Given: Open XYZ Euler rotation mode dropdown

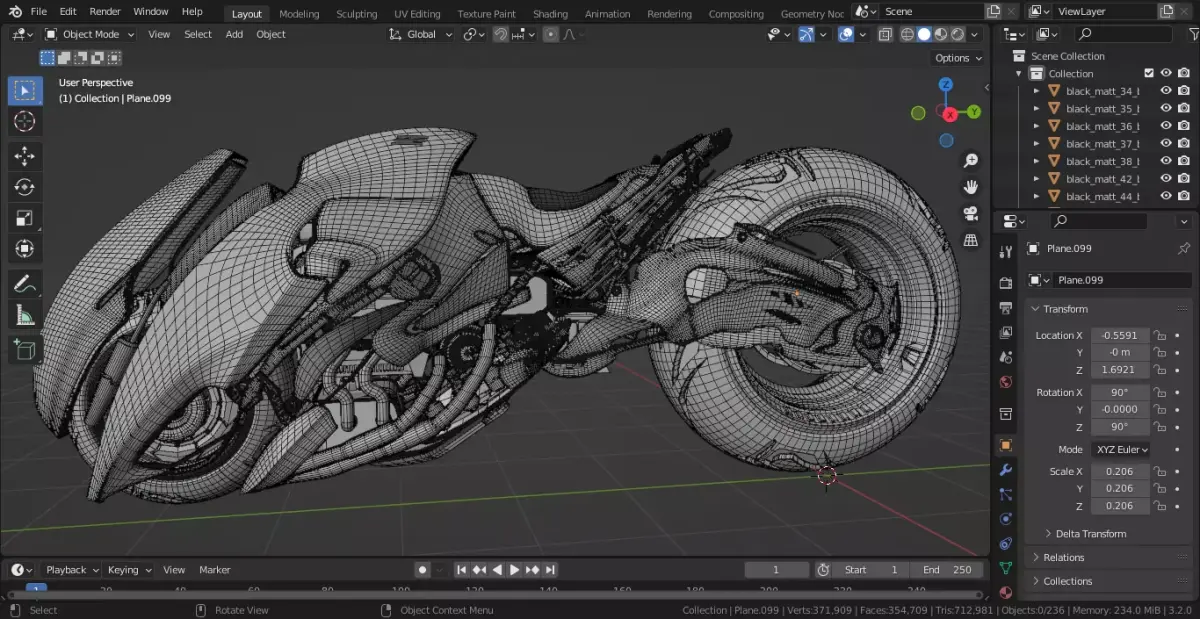Looking at the screenshot, I should click(x=1120, y=450).
